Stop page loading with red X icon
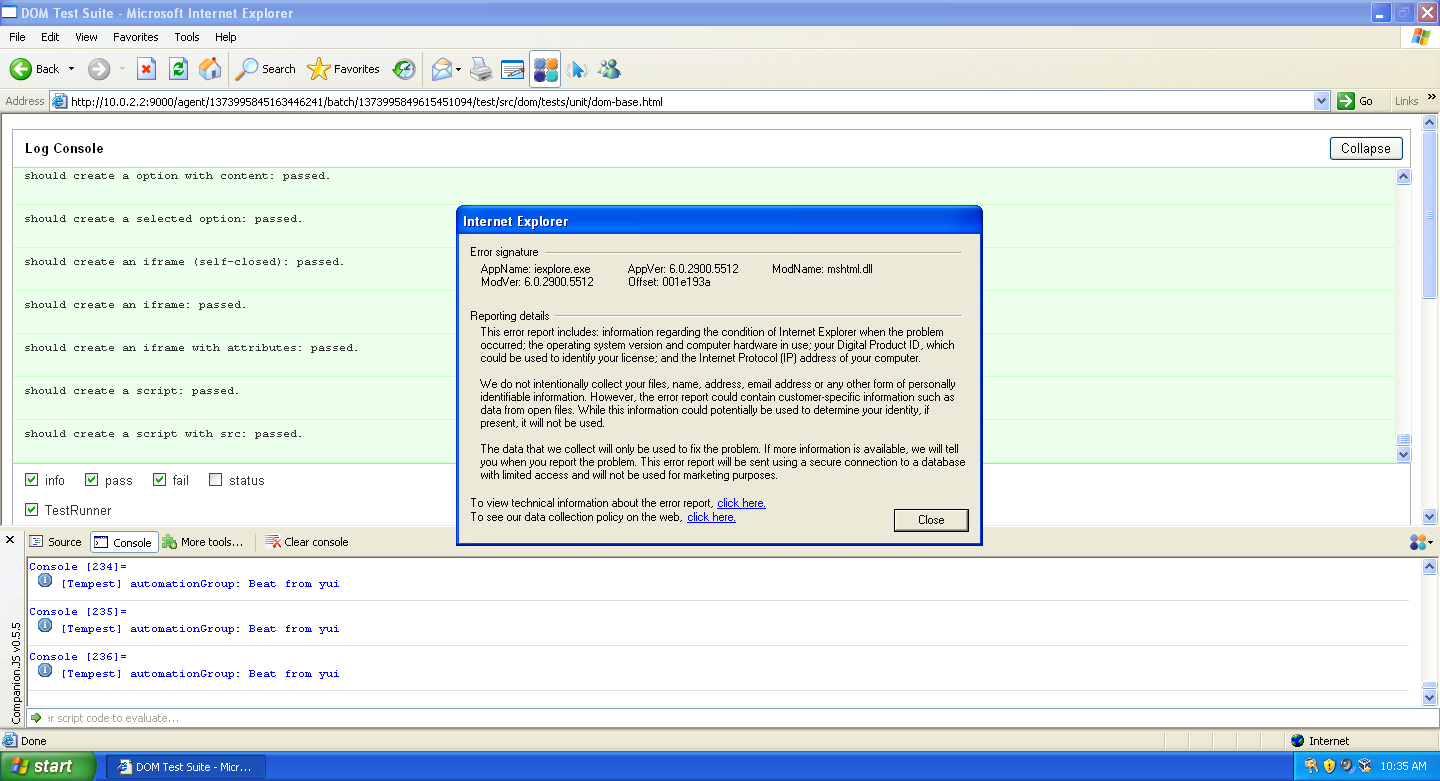The height and width of the screenshot is (781, 1440). 146,69
